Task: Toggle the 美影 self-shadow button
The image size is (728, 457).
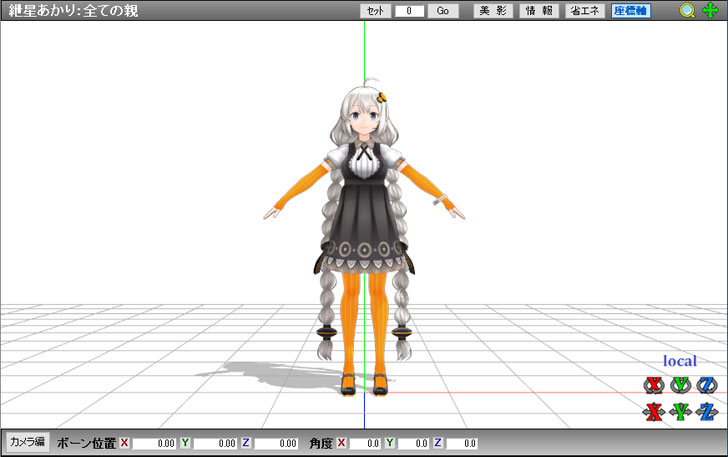Action: point(493,11)
